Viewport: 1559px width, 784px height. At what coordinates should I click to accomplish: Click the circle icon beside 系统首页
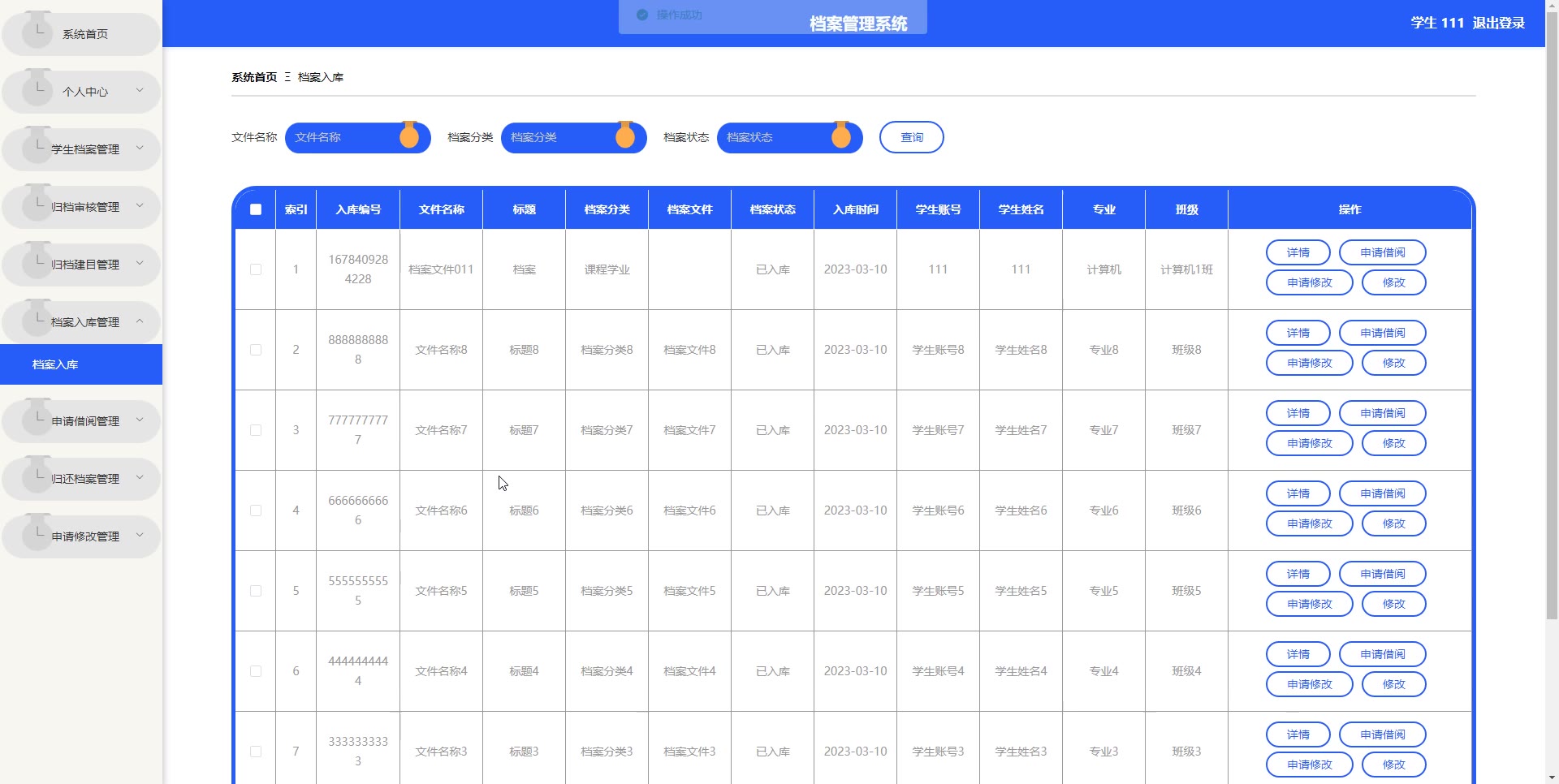37,32
